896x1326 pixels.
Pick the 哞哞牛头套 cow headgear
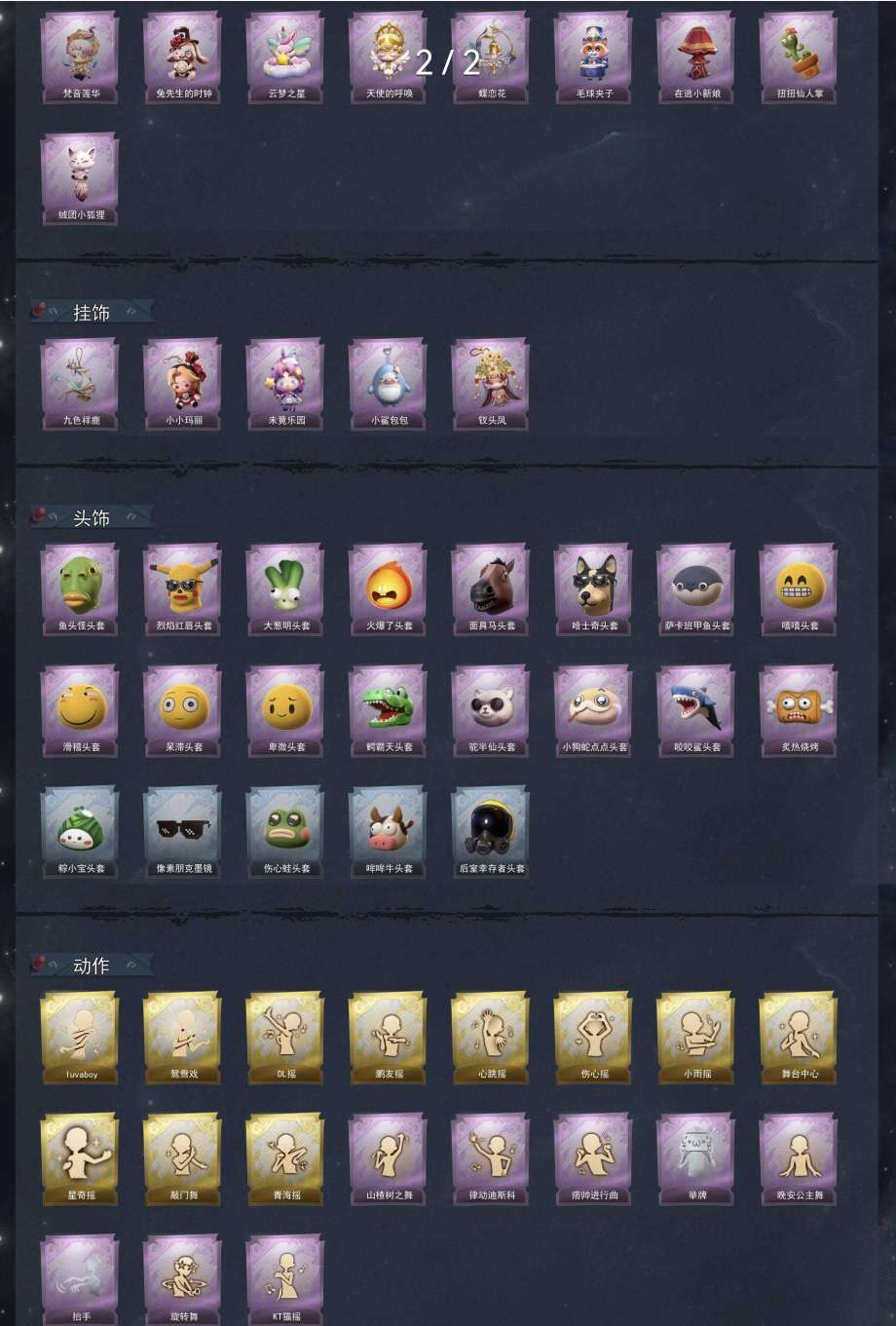click(x=389, y=832)
